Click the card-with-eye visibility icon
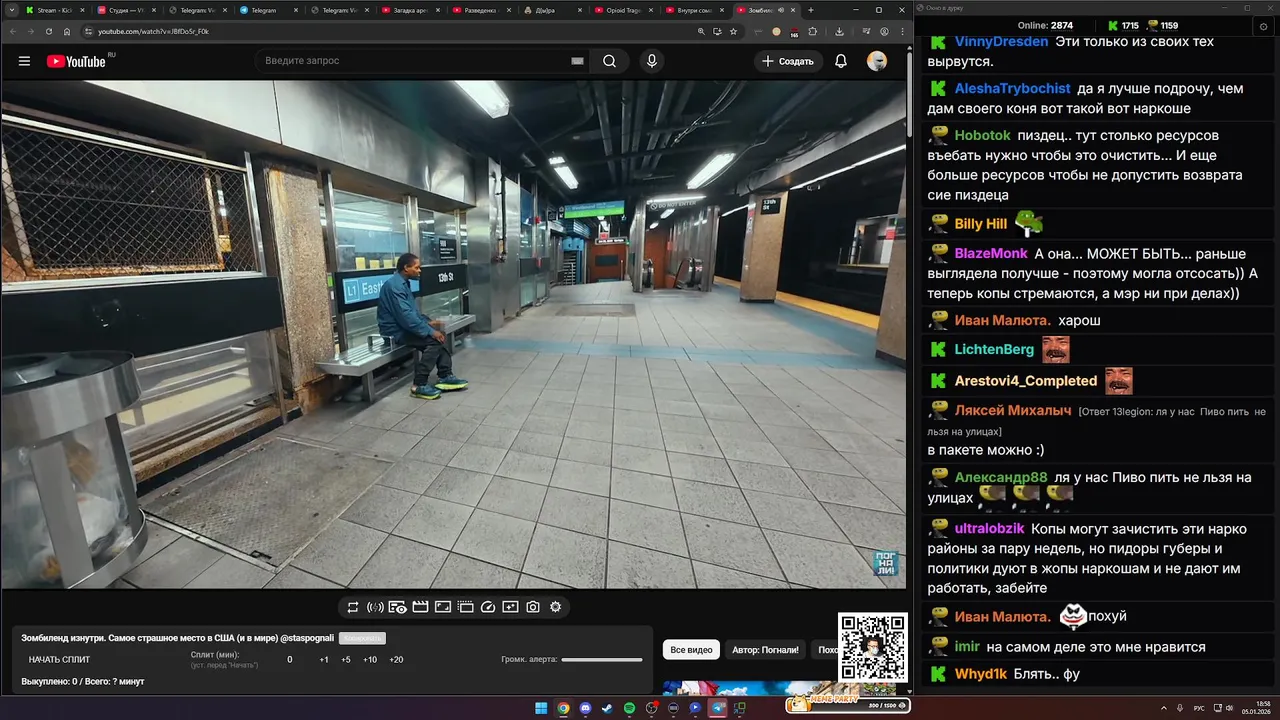The image size is (1280, 720). (x=398, y=607)
